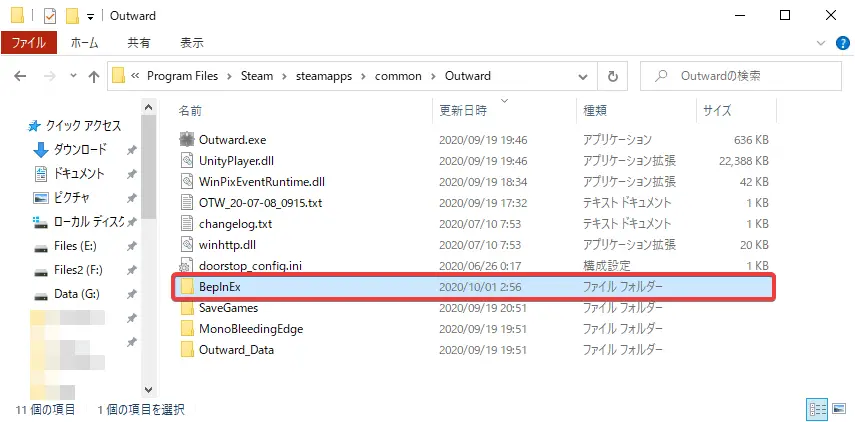
Task: Click the Forward navigation arrow
Action: [49, 76]
